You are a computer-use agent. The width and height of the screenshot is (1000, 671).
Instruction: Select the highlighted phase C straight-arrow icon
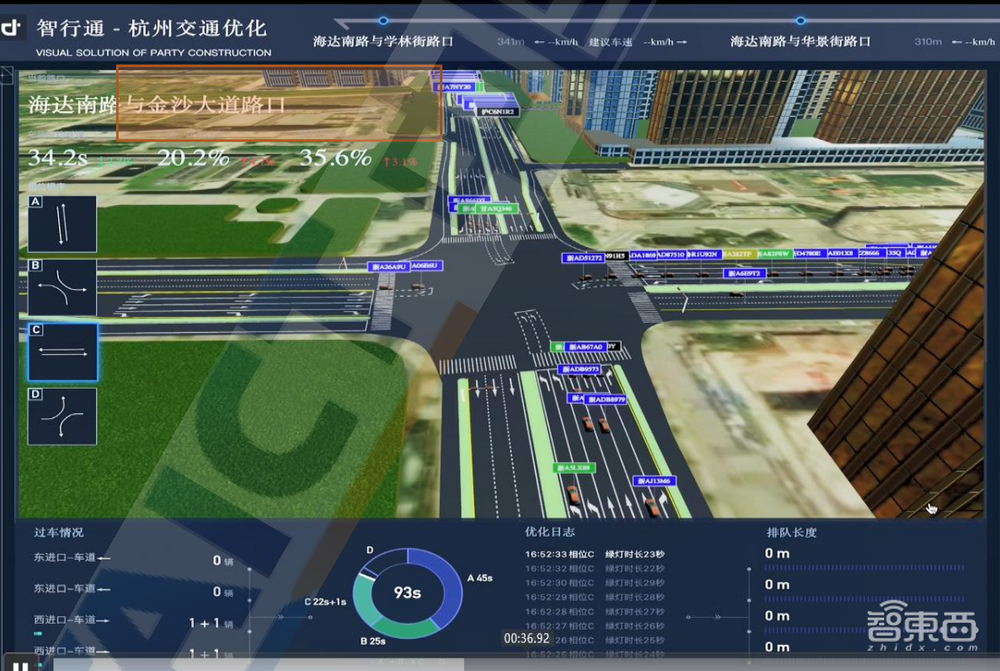pyautogui.click(x=62, y=352)
